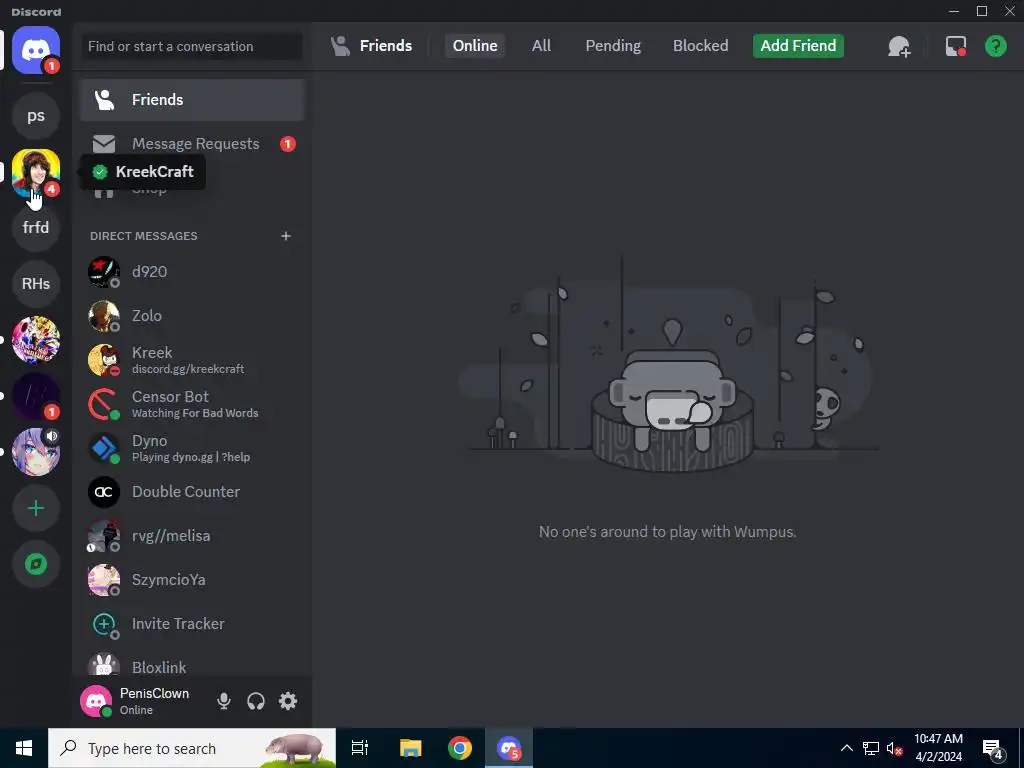
Task: Click the taskbar search box
Action: point(192,748)
